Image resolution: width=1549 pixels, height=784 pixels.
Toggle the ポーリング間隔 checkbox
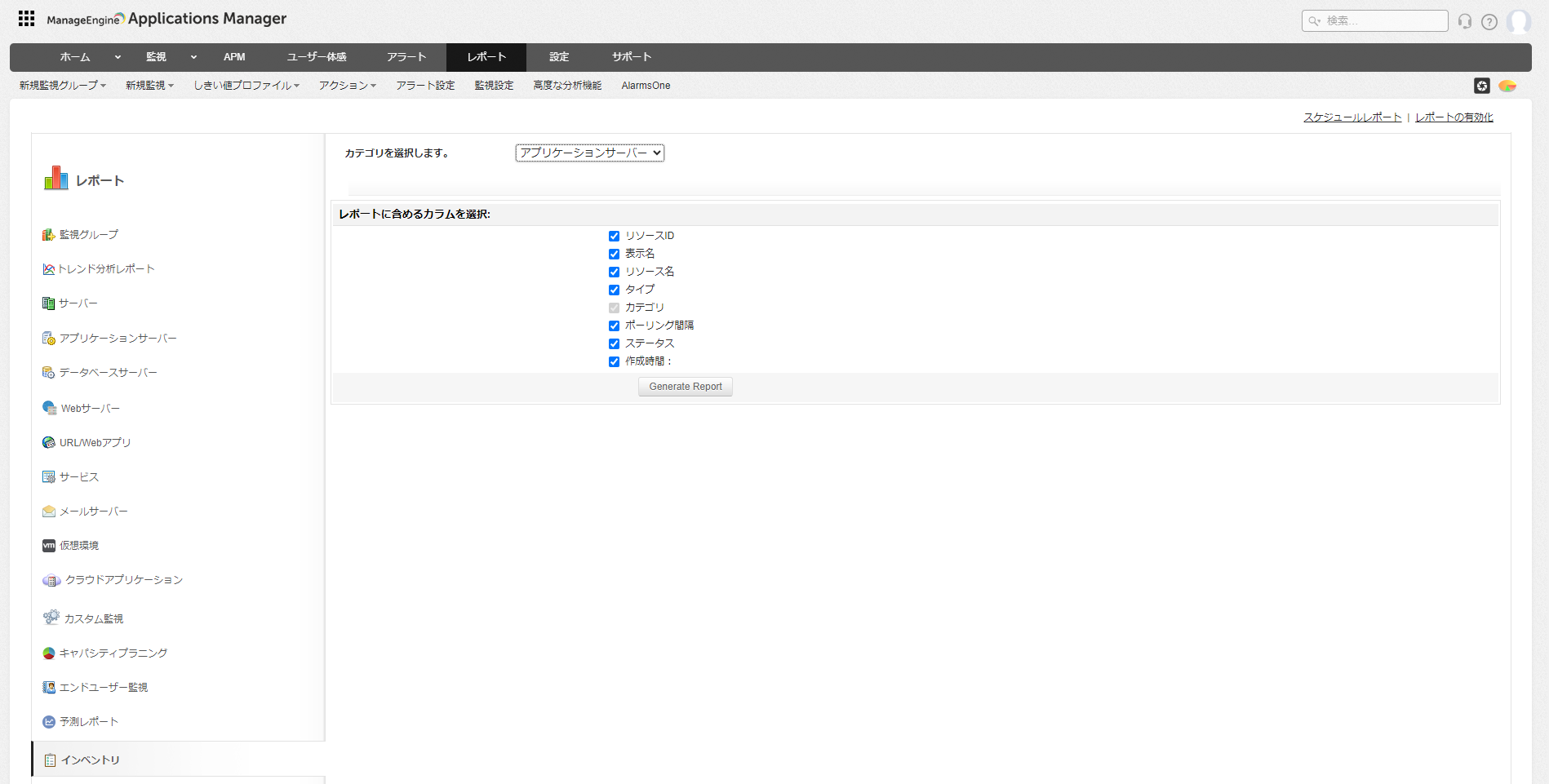(x=614, y=326)
